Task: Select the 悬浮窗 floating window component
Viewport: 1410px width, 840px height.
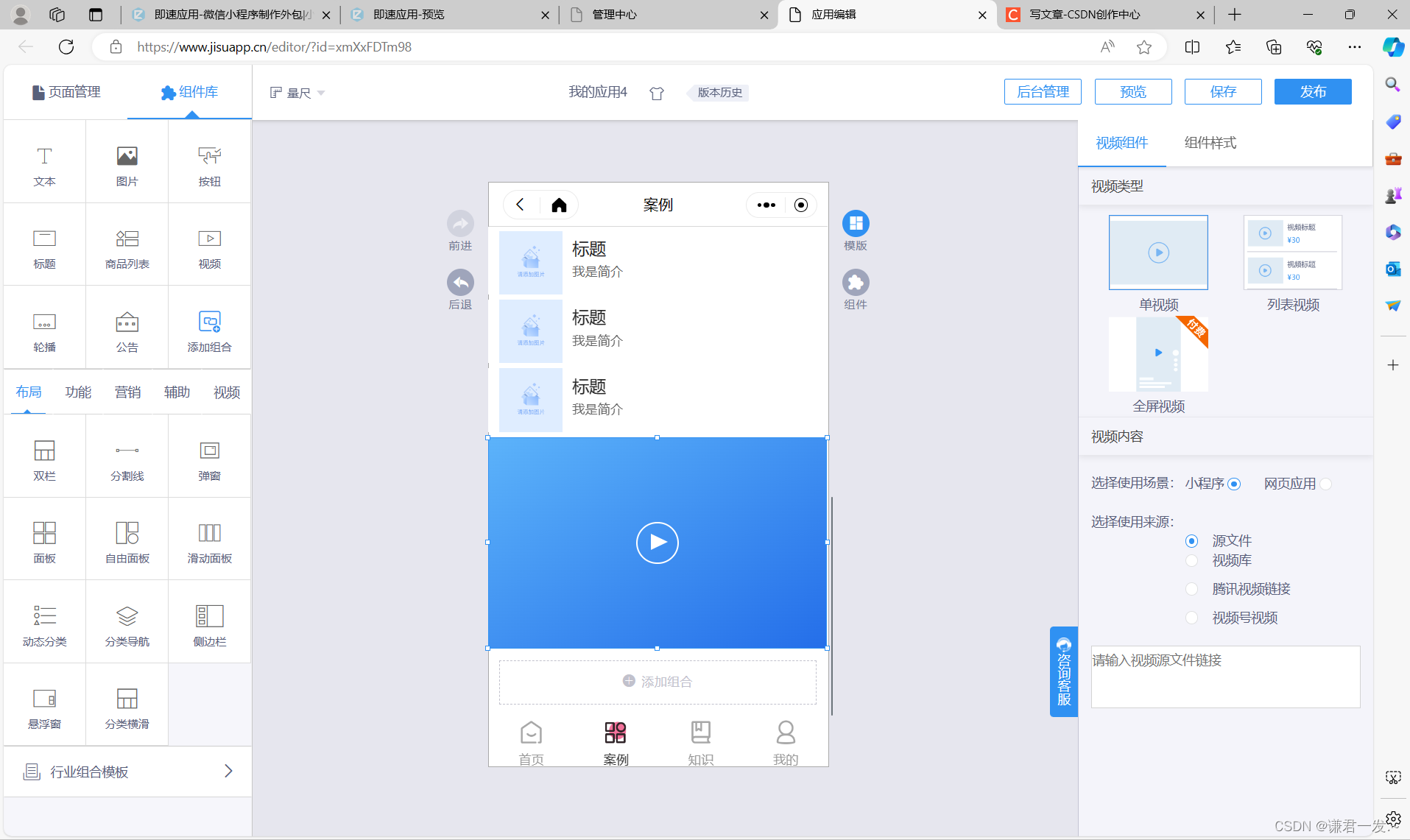Action: pos(44,707)
